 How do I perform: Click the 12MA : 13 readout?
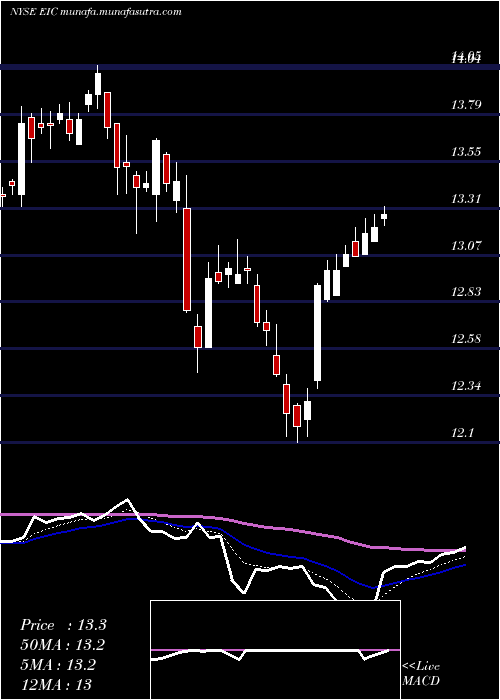(56, 684)
